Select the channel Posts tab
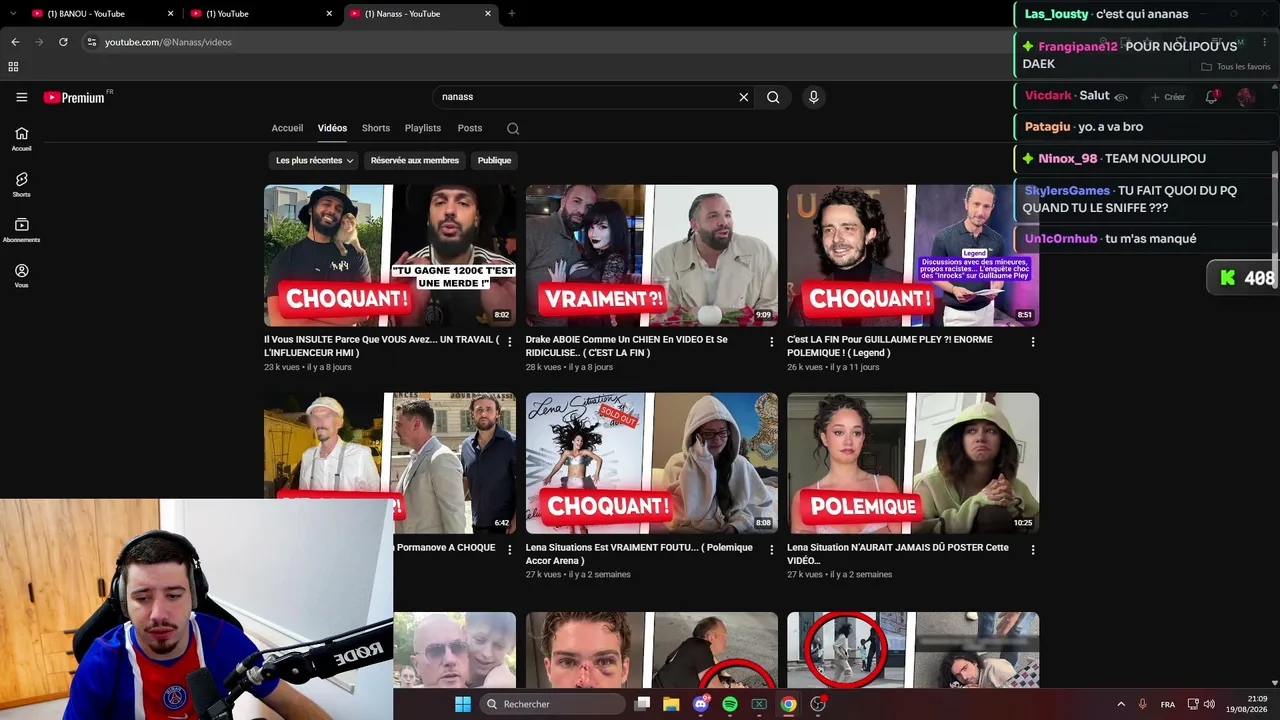1280x720 pixels. tap(470, 128)
